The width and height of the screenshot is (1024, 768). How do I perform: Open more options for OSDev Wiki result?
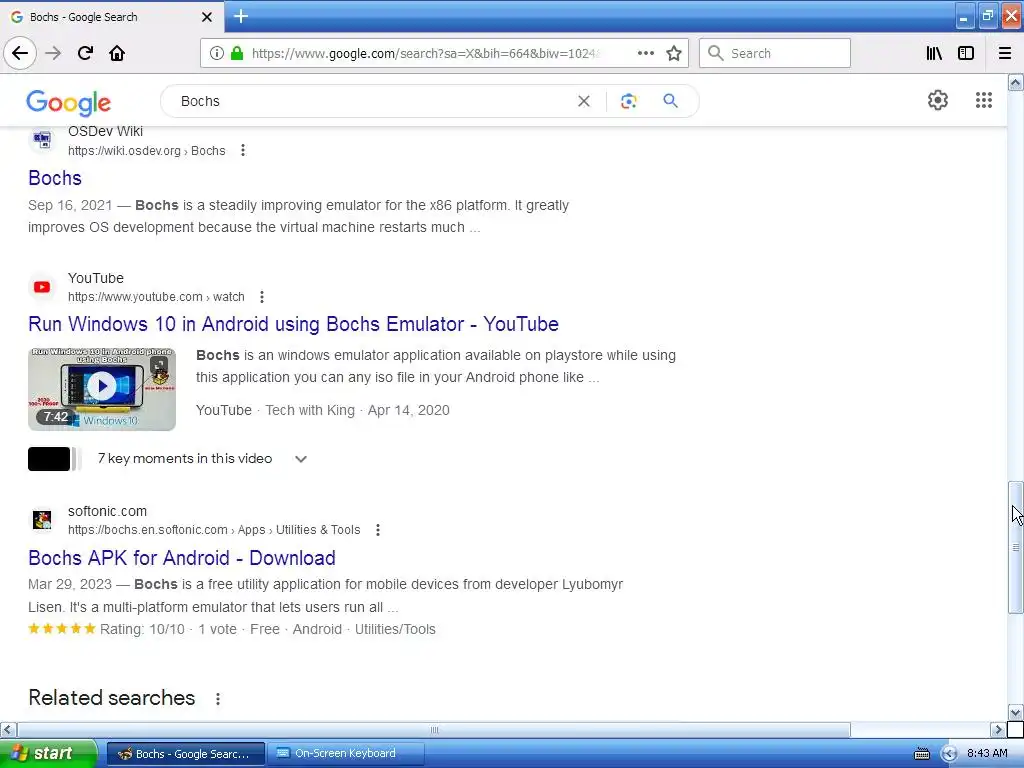243,150
